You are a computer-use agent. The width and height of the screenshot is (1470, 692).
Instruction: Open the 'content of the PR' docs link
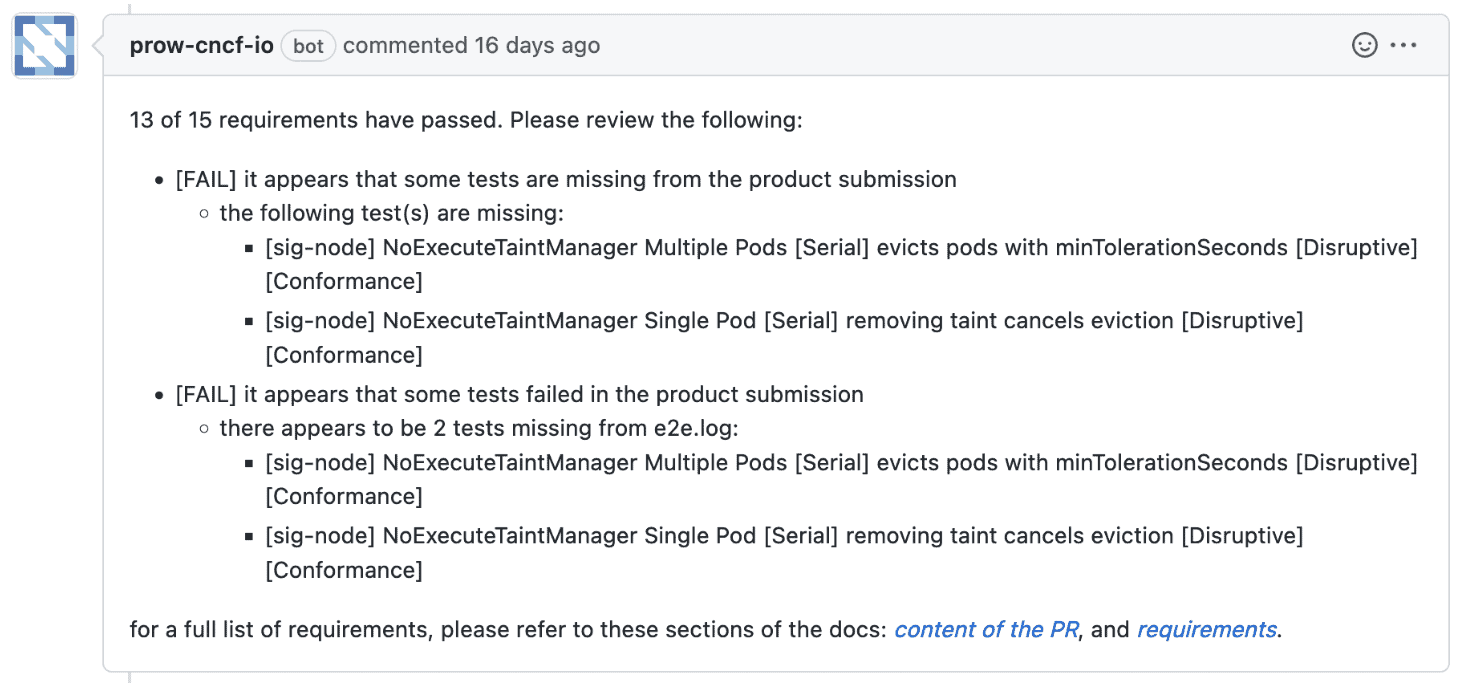coord(985,629)
